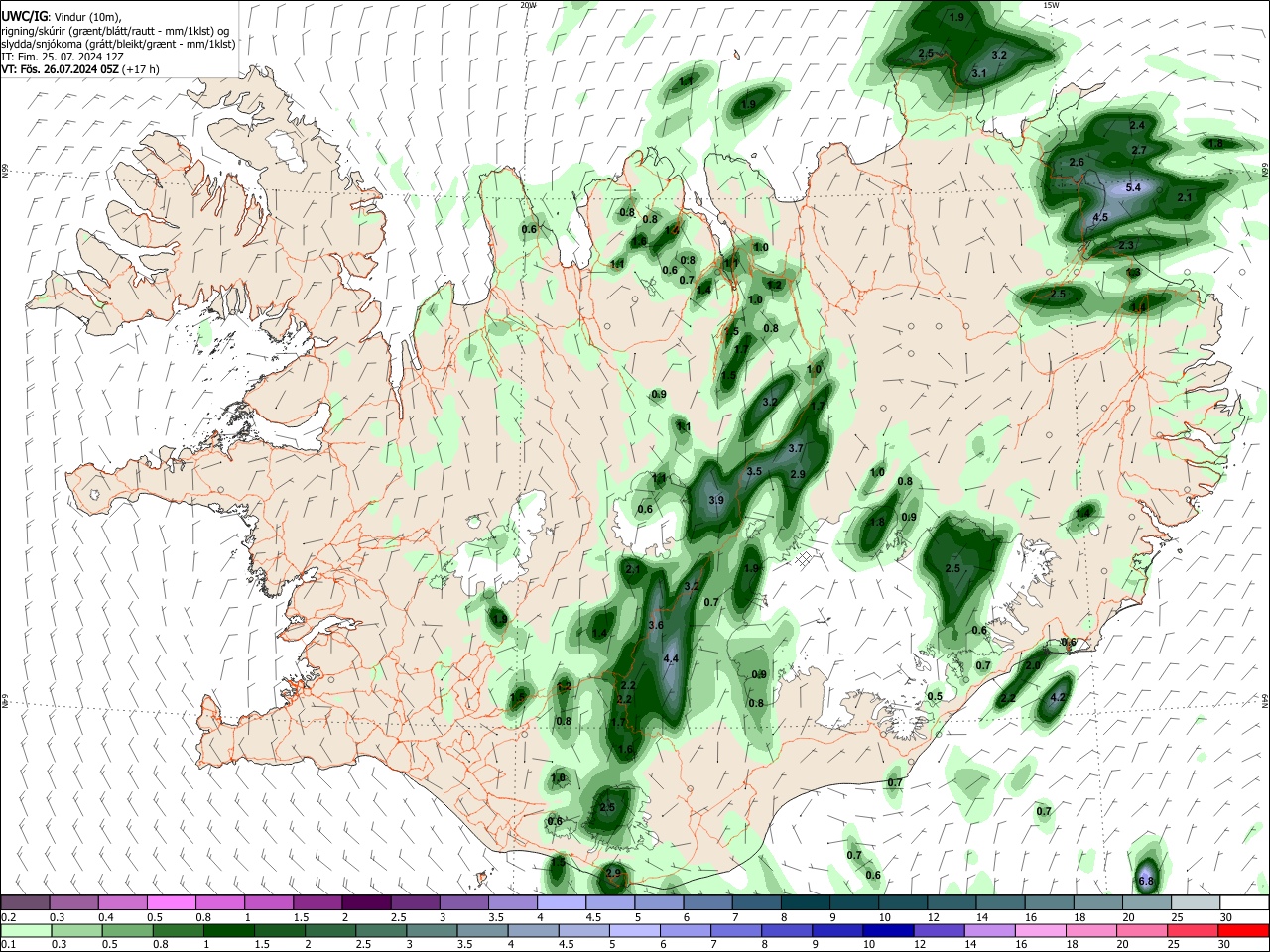Click the 3.6 precipitation value on the map
The image size is (1270, 952).
(x=656, y=626)
